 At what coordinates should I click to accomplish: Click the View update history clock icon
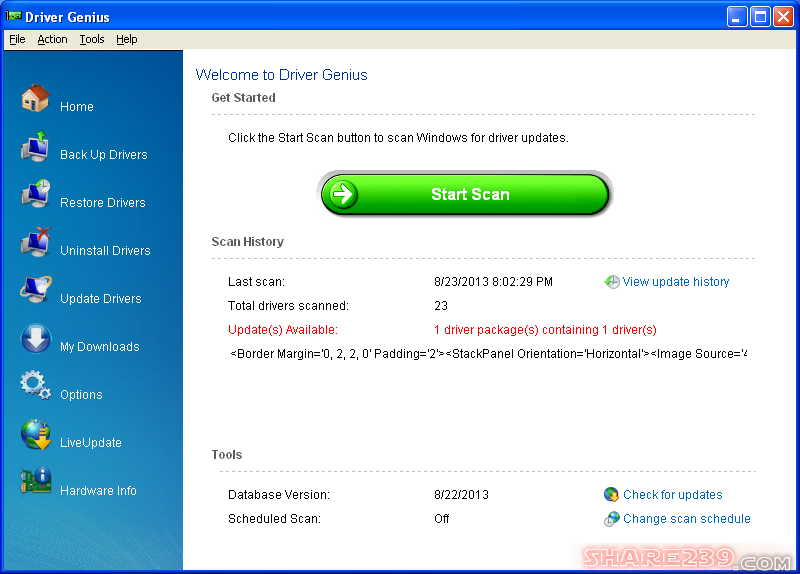coord(612,282)
